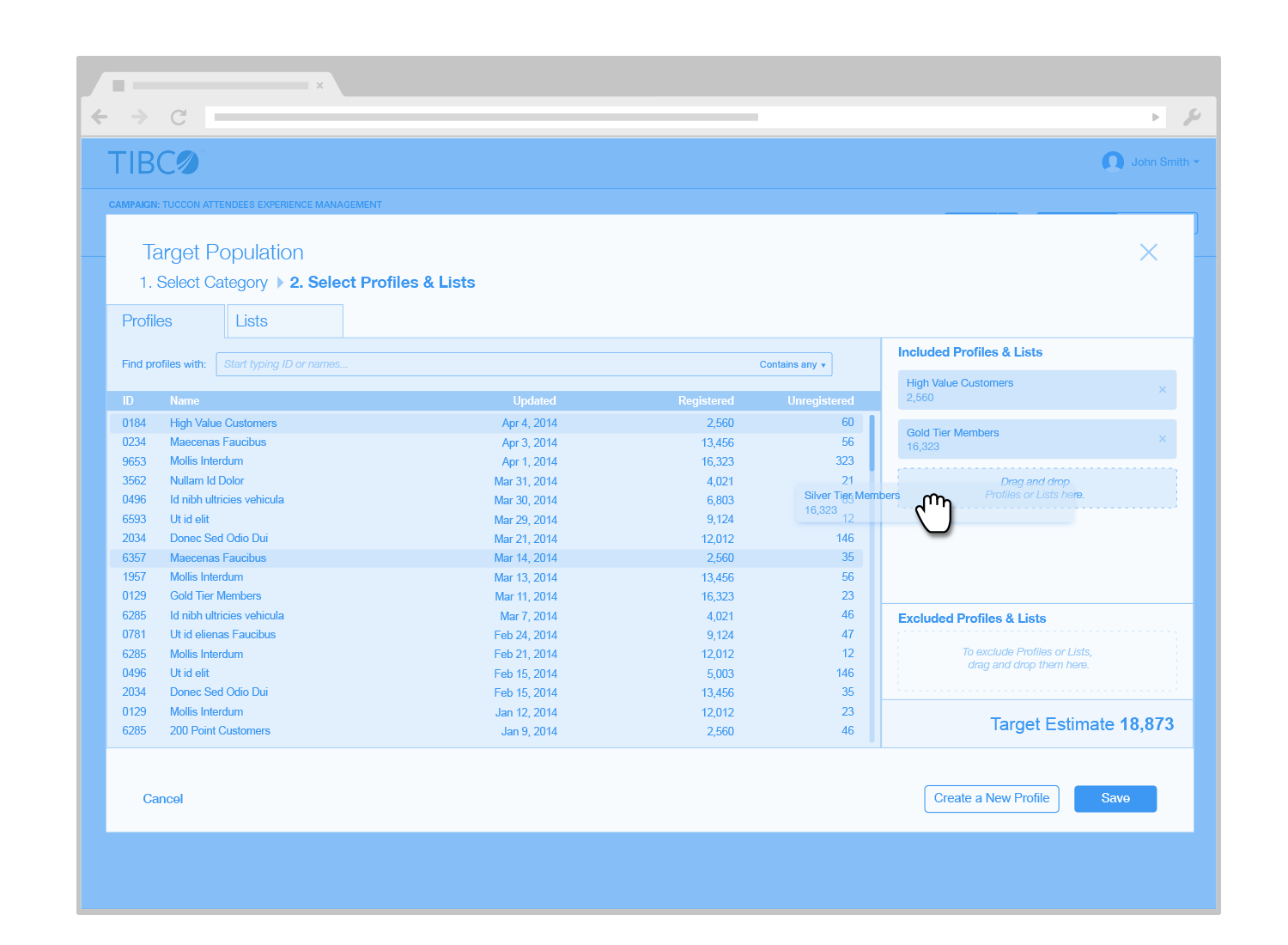Click the include drag and drop zone
1288x945 pixels.
click(x=1036, y=488)
